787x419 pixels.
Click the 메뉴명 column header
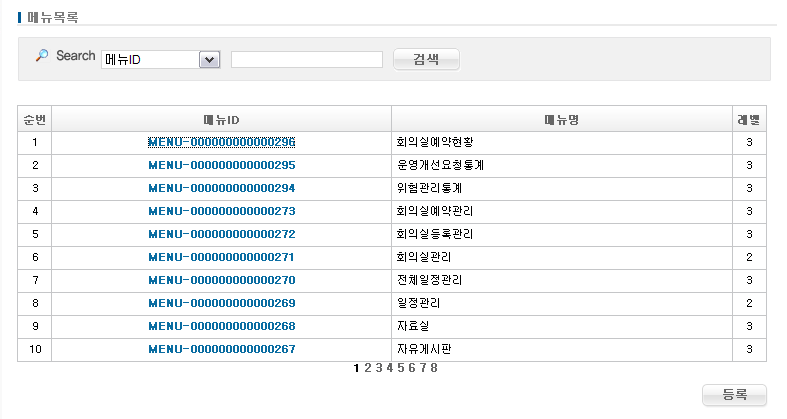coord(561,119)
